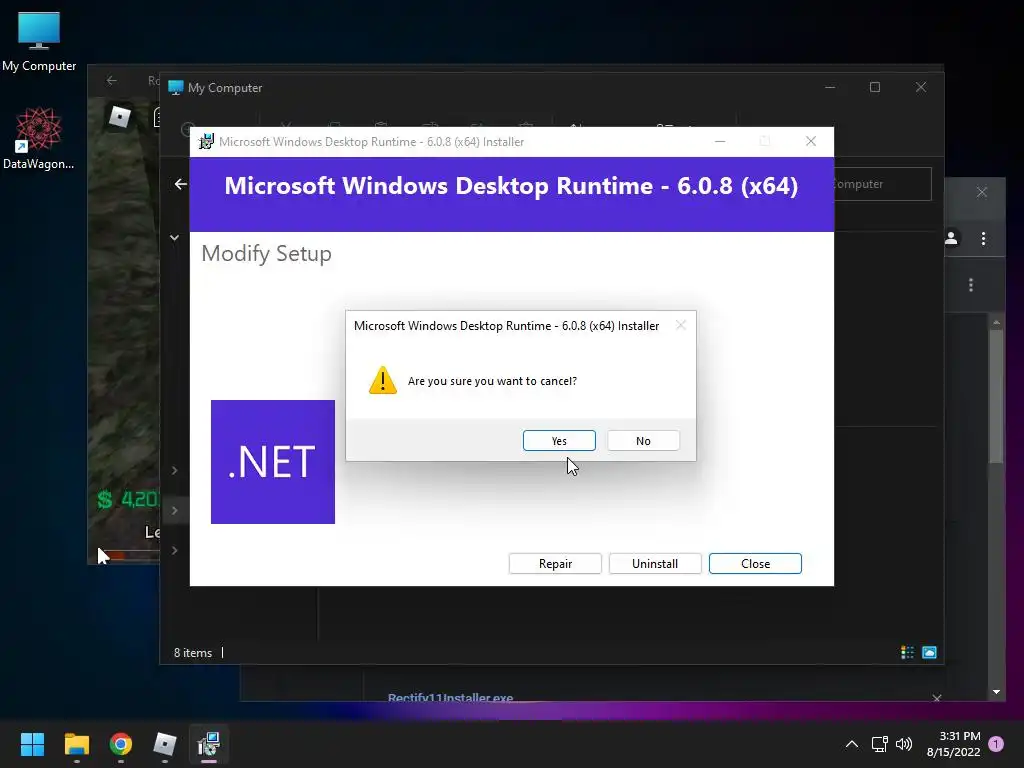Select My Computer desktop icon

click(39, 41)
